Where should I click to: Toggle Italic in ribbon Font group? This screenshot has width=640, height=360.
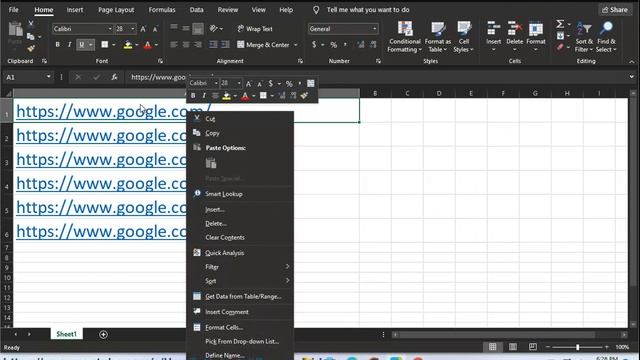(x=69, y=44)
